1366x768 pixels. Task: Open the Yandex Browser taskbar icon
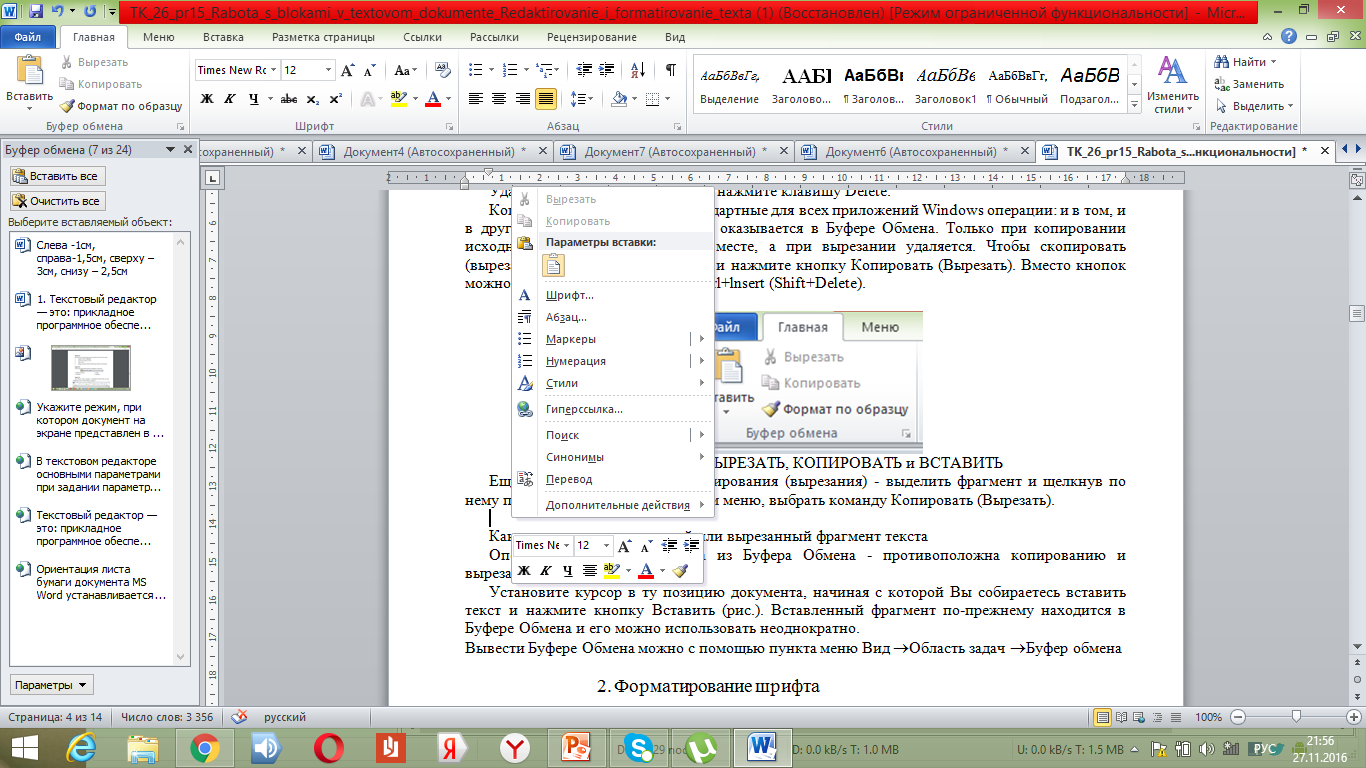[454, 747]
